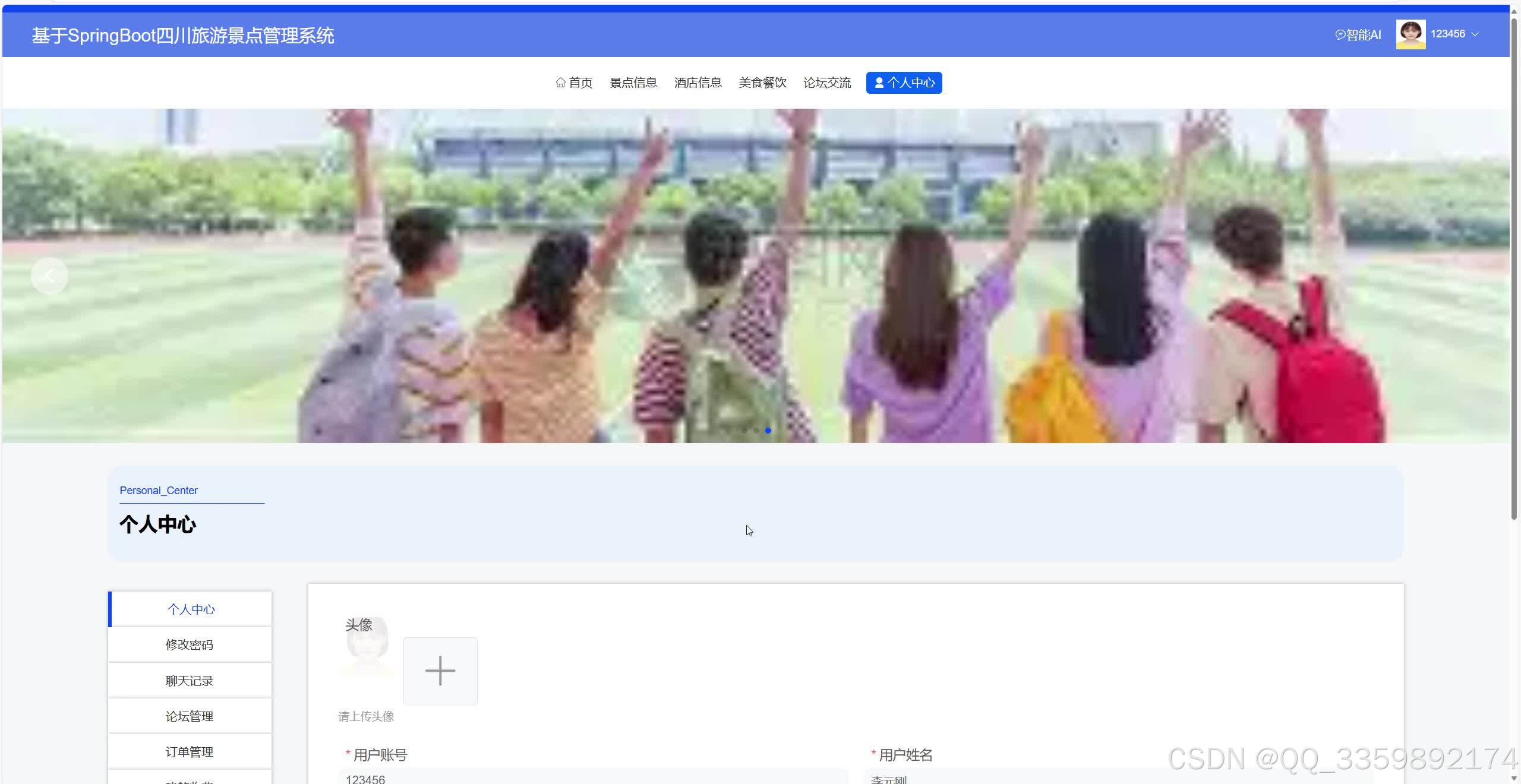Image resolution: width=1521 pixels, height=784 pixels.
Task: Click the carousel previous arrow
Action: tap(49, 276)
